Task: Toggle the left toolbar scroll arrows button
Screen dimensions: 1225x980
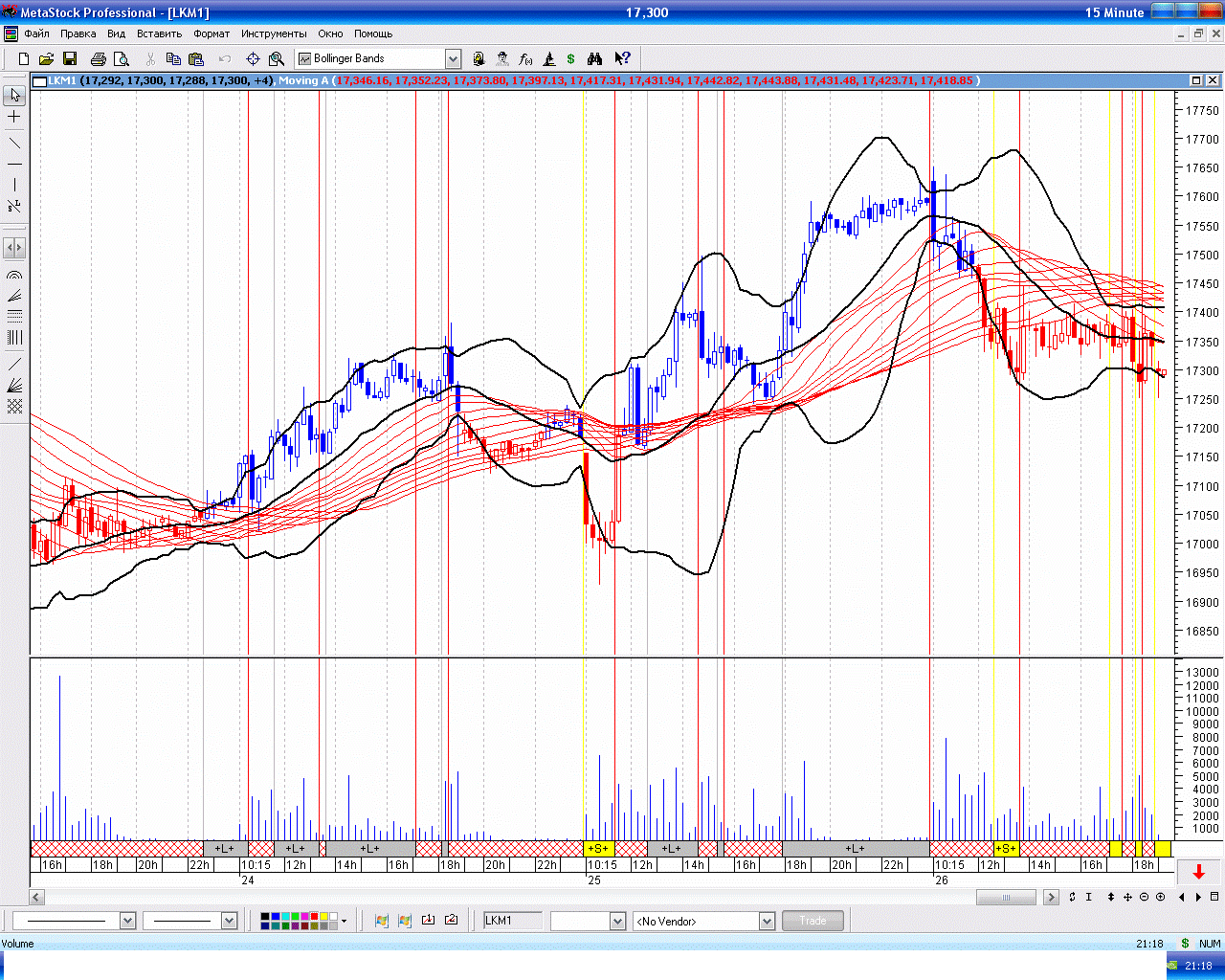Action: (x=14, y=248)
